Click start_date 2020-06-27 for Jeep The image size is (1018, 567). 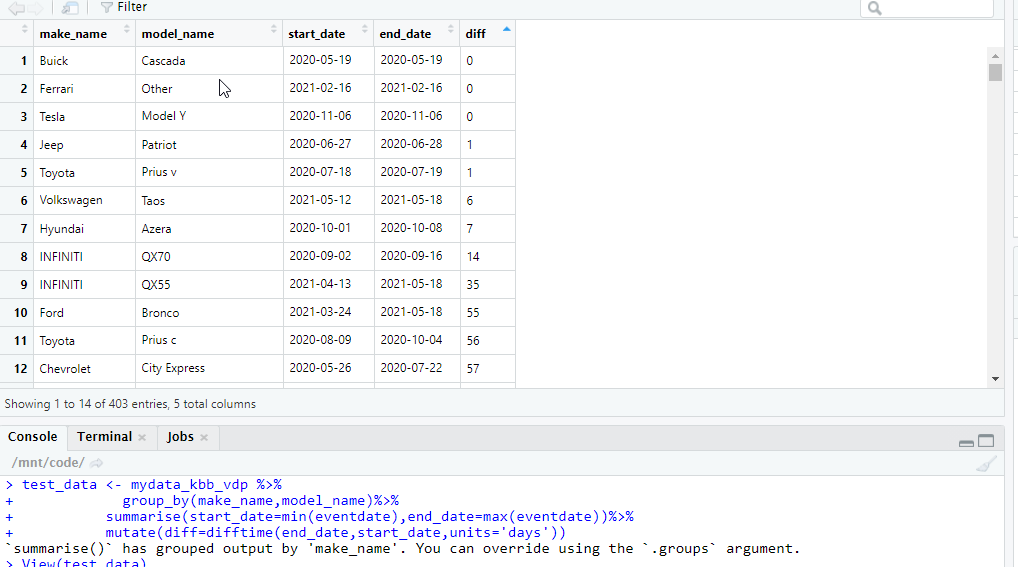[x=329, y=144]
